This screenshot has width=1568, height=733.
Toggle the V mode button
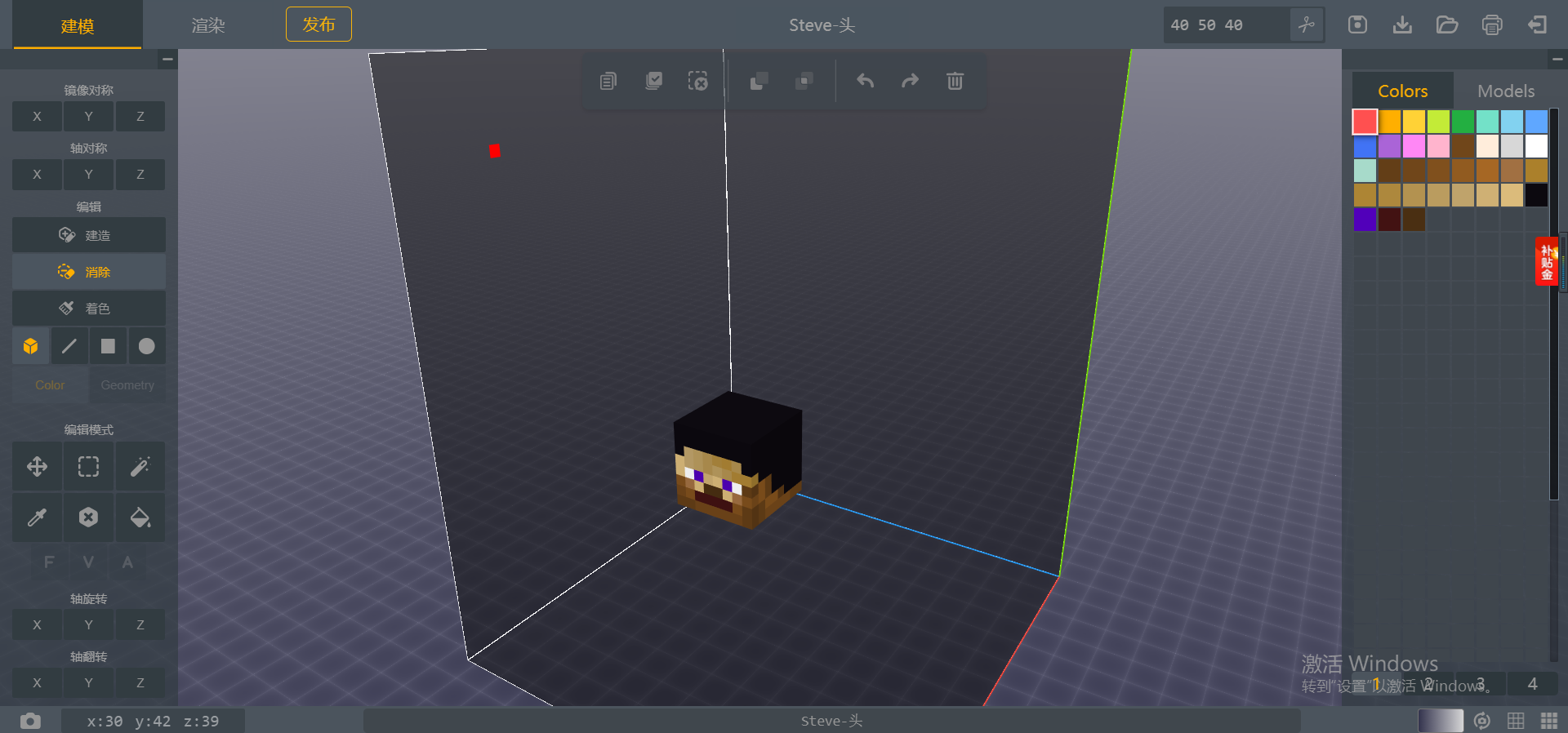[x=88, y=562]
